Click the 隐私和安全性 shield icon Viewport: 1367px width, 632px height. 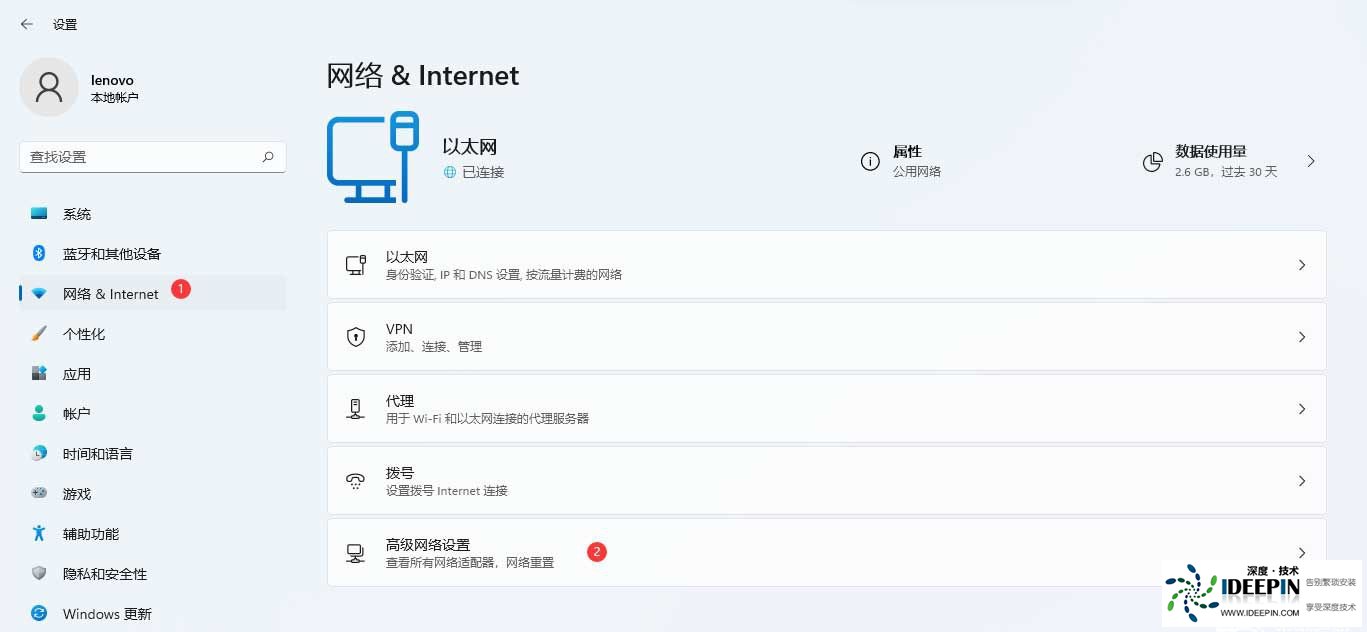(x=39, y=573)
